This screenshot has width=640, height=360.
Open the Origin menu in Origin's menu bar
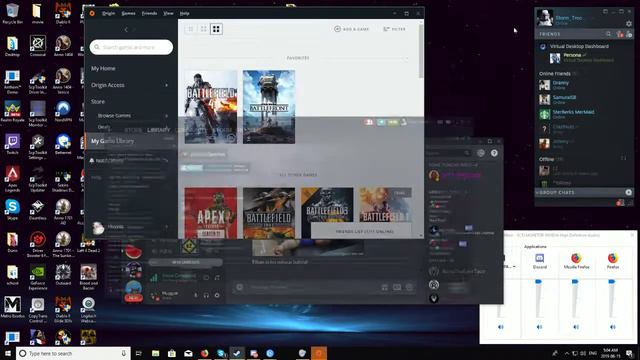108,13
